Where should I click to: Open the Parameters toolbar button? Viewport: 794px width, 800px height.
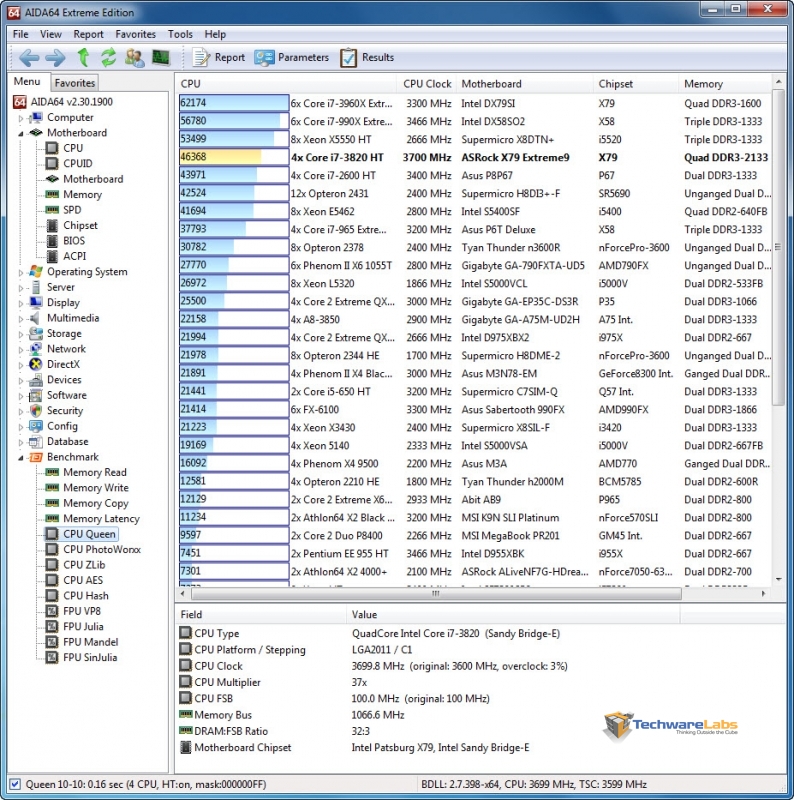point(292,58)
